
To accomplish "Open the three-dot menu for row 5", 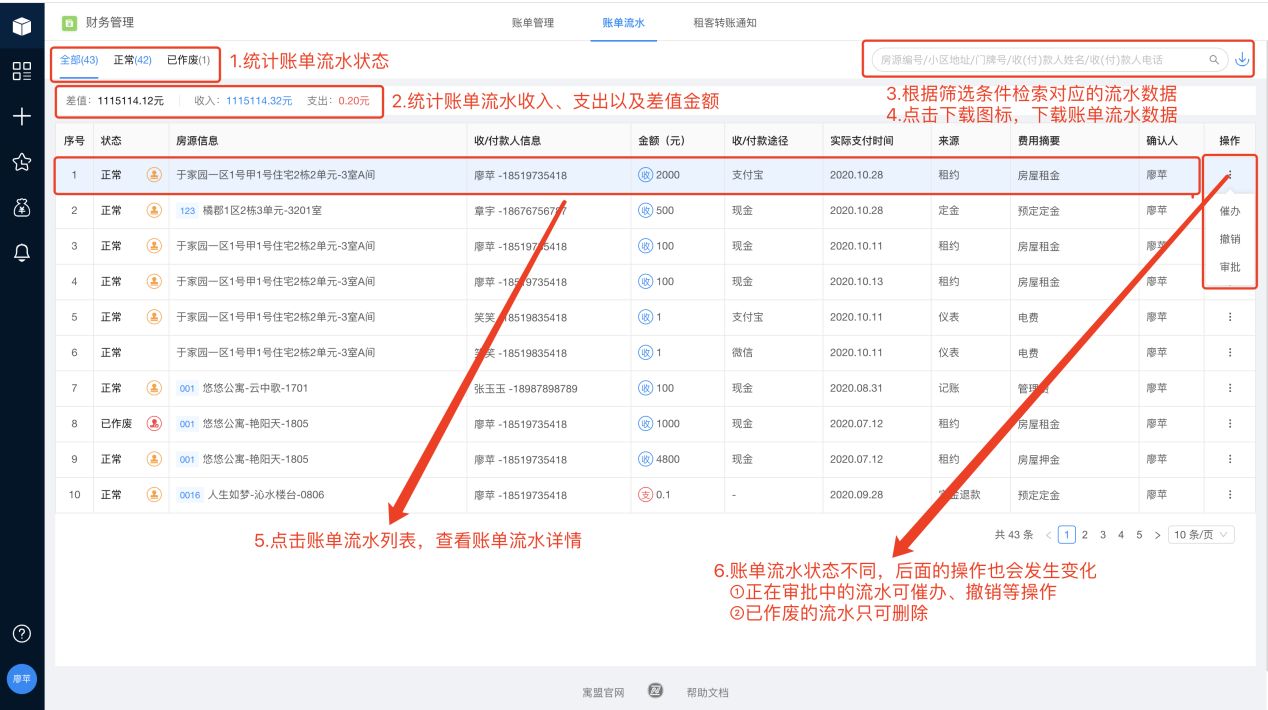I will [x=1230, y=317].
